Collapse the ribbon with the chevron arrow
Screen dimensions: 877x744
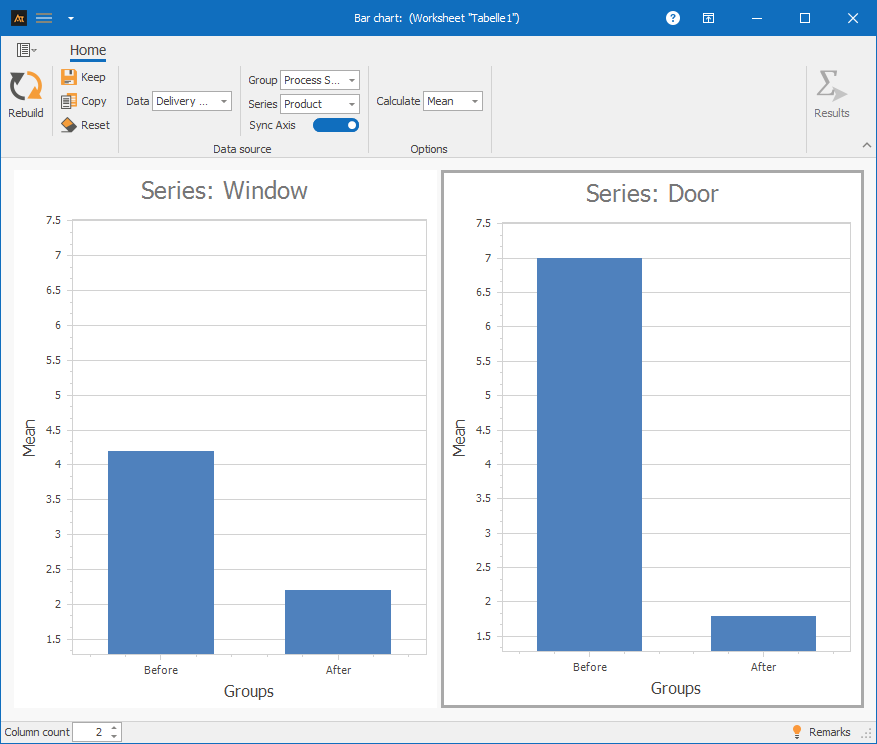point(866,146)
